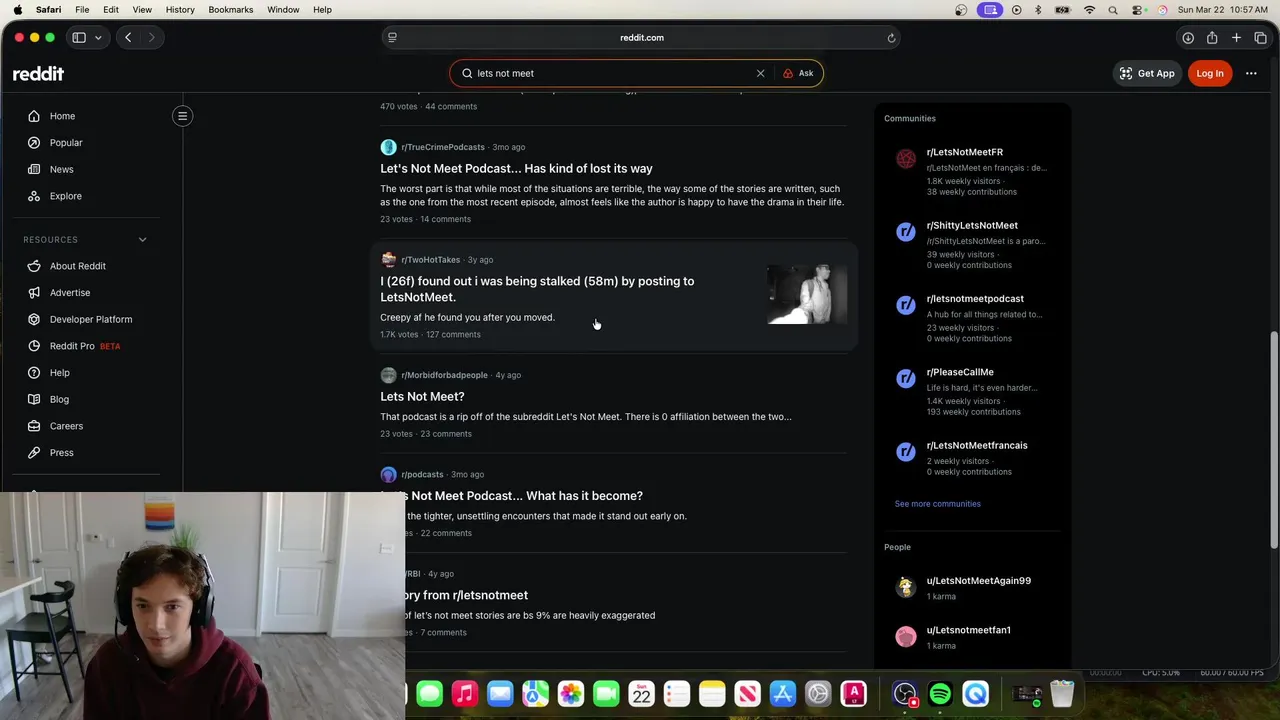
Task: Open Control Center in menu bar
Action: [1138, 9]
